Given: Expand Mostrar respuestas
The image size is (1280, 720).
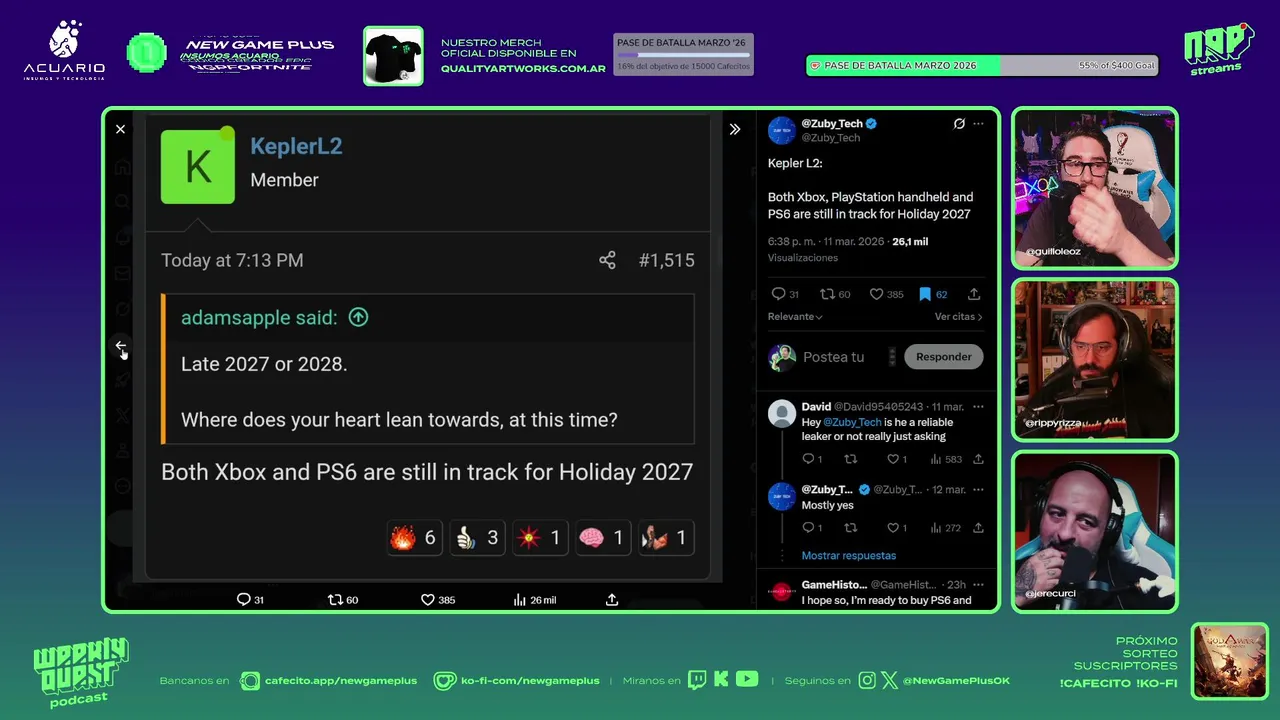Looking at the screenshot, I should pyautogui.click(x=848, y=556).
